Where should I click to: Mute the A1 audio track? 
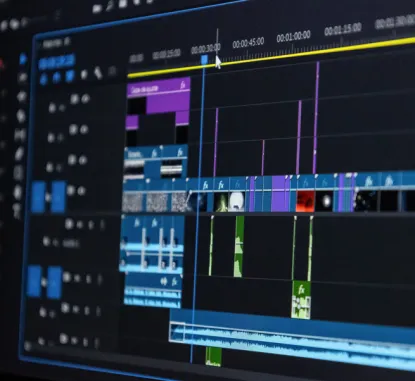(80, 225)
